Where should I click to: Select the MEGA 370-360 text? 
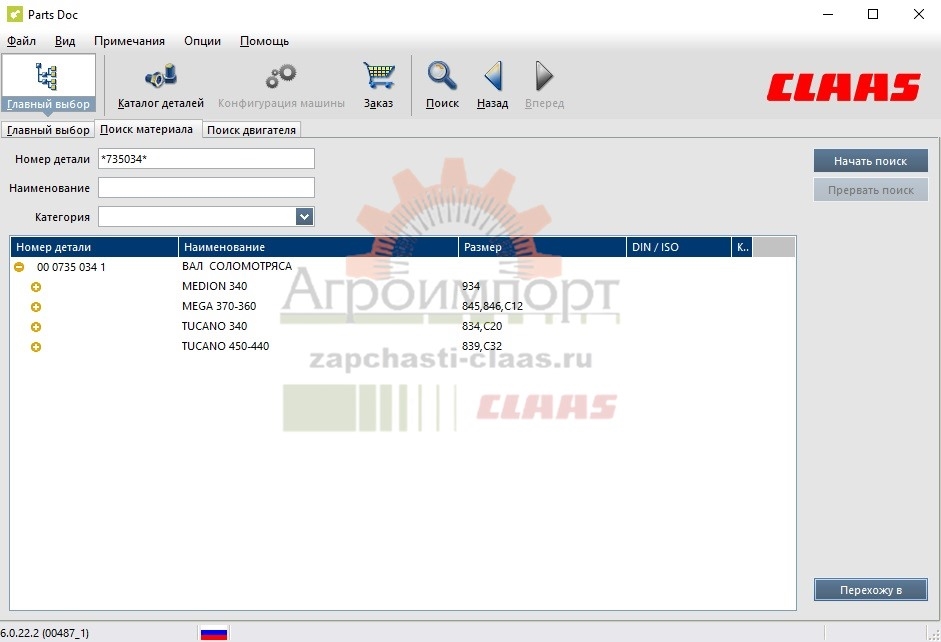click(x=219, y=306)
